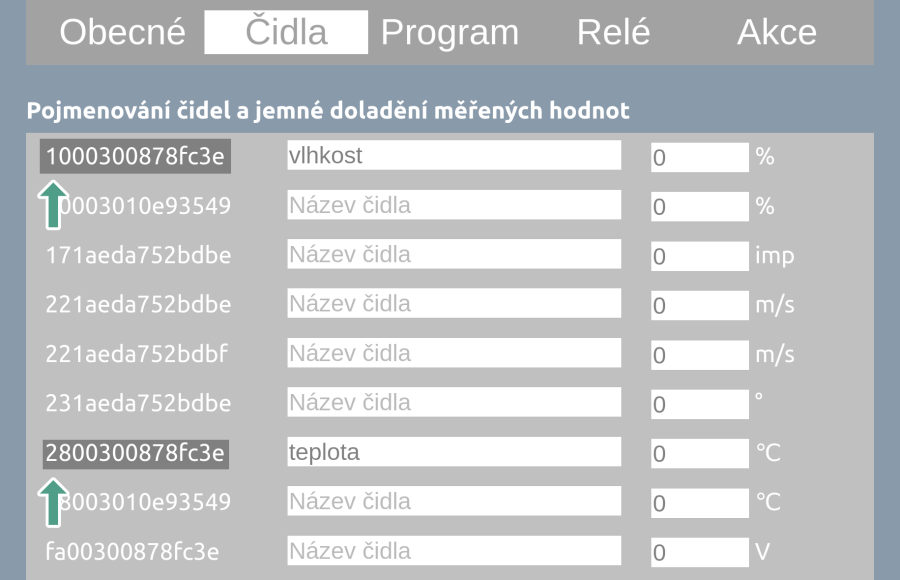The image size is (900, 580).
Task: Click sensor ID 2800300878fc3e
Action: click(135, 452)
